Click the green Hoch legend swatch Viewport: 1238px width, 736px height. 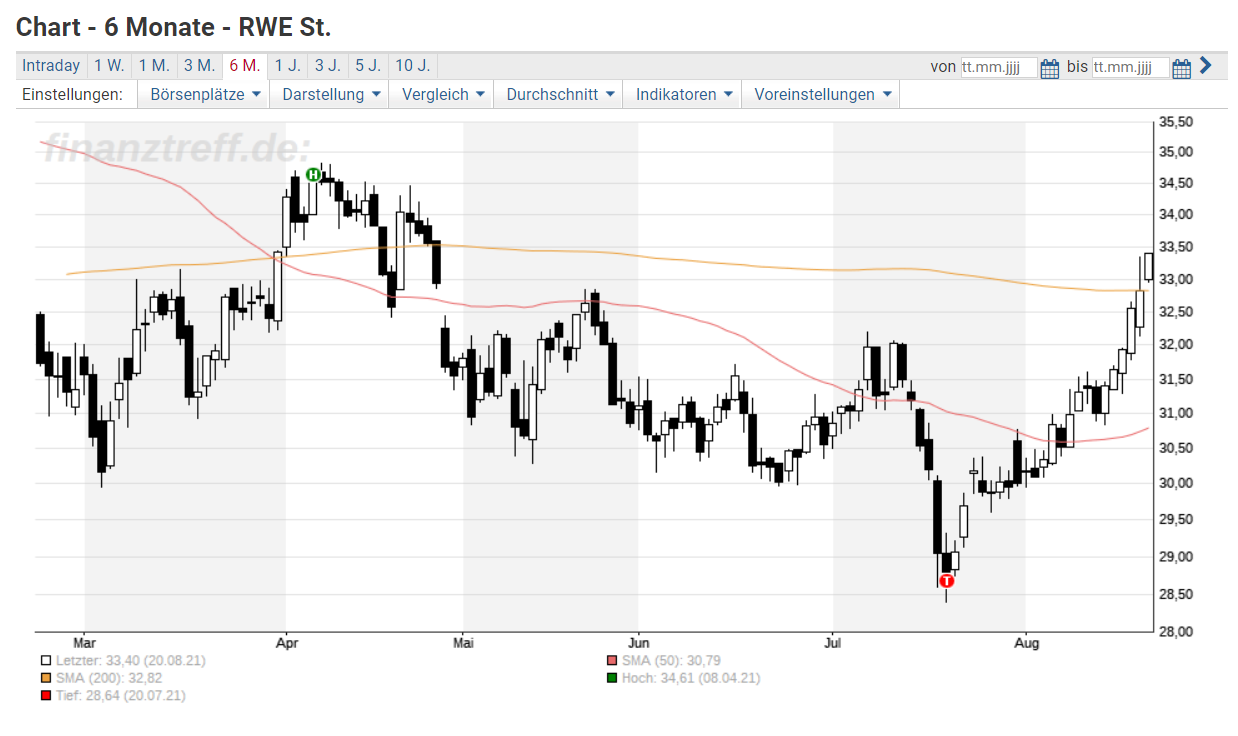612,678
